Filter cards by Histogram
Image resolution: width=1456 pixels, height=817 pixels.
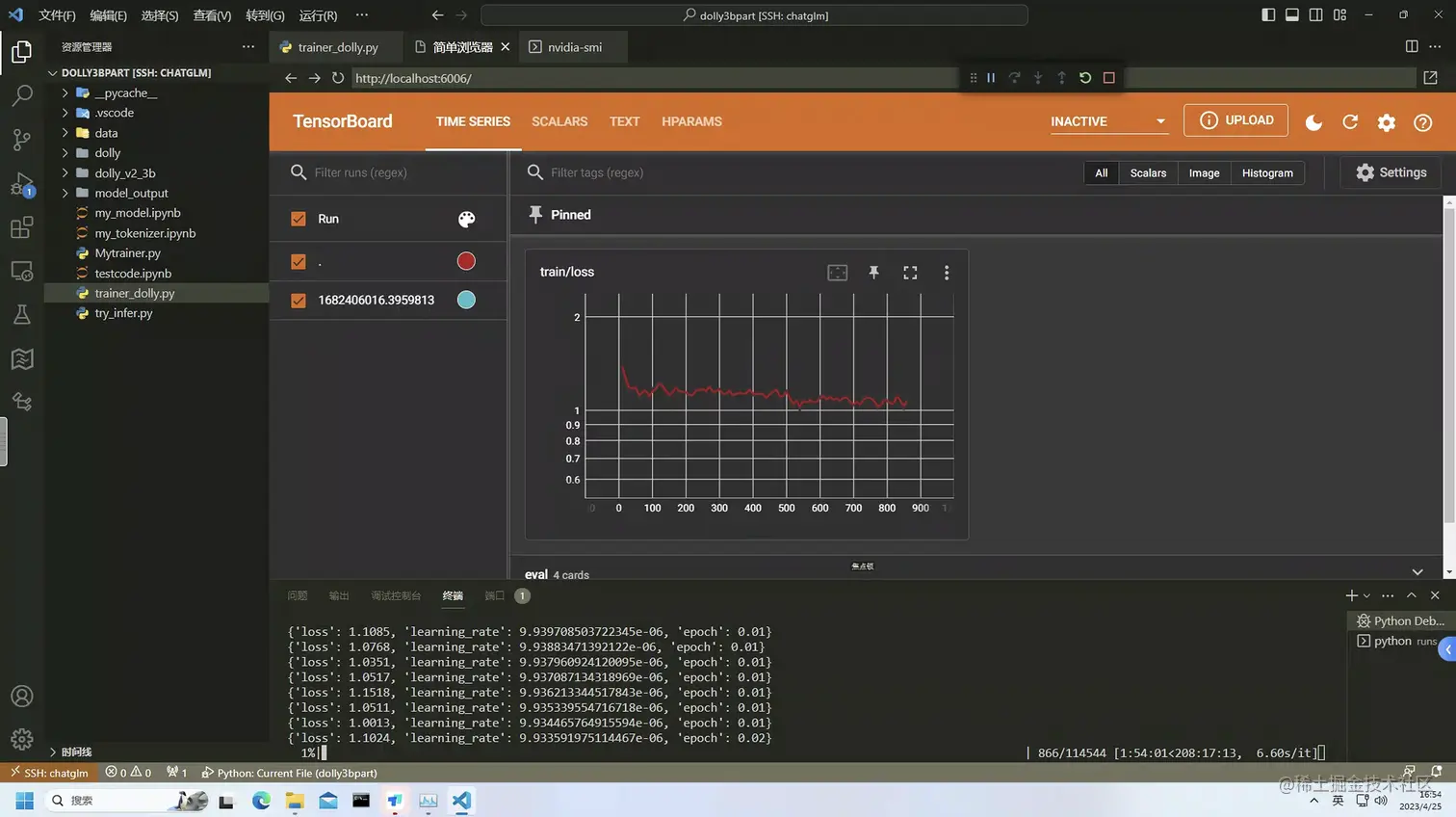1267,173
